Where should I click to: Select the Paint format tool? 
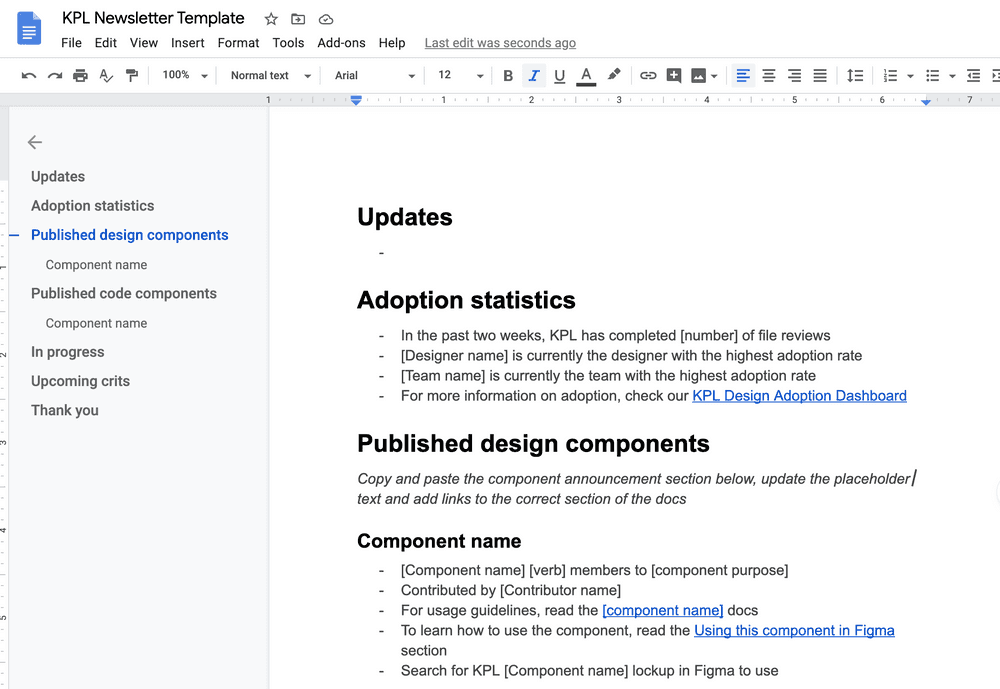coord(131,75)
